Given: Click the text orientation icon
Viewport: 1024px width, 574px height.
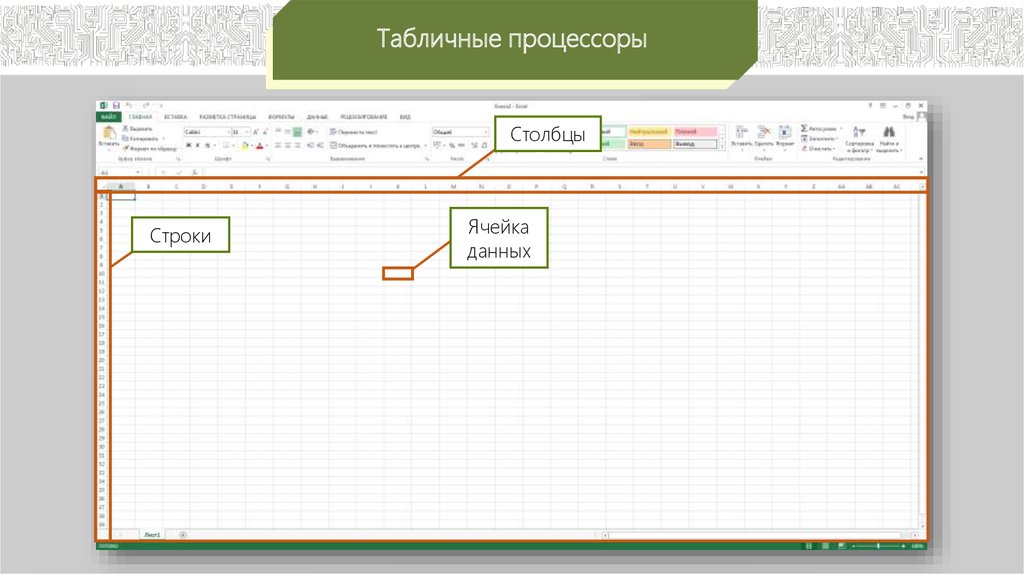Looking at the screenshot, I should point(311,132).
